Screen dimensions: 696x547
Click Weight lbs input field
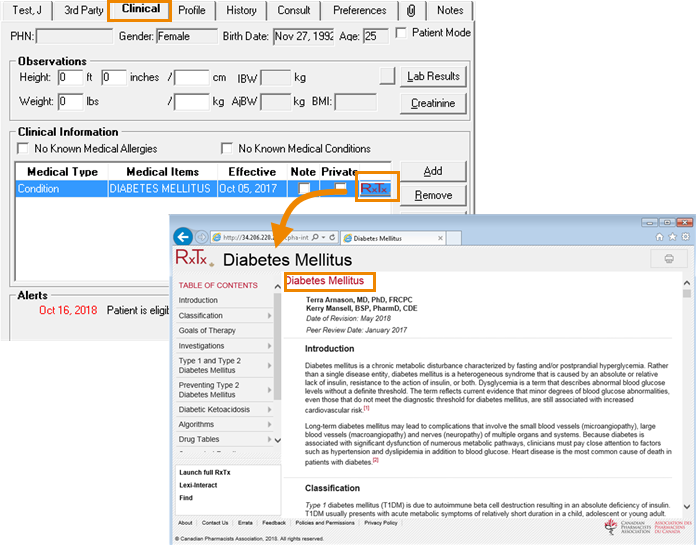pos(71,102)
